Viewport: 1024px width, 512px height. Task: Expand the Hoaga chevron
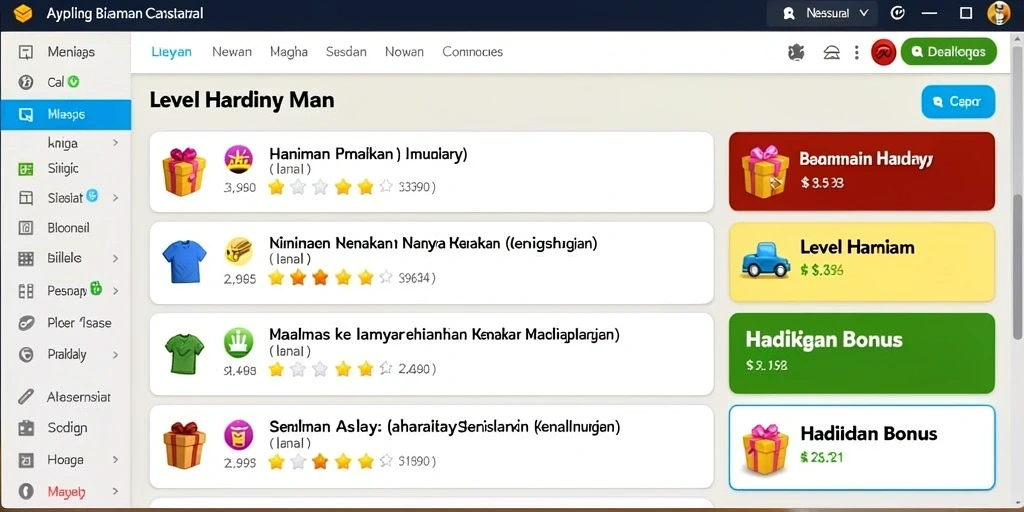coord(115,460)
